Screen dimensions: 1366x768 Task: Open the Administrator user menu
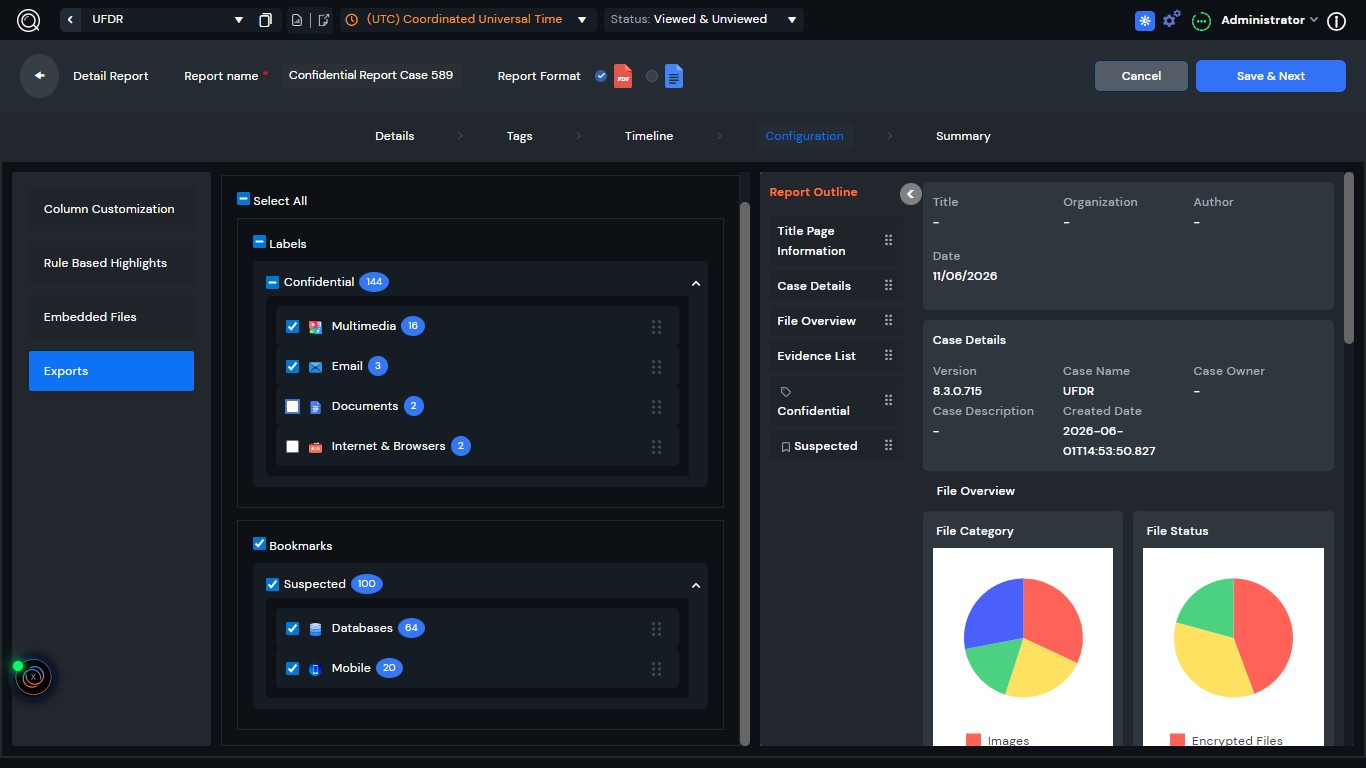tap(1269, 20)
